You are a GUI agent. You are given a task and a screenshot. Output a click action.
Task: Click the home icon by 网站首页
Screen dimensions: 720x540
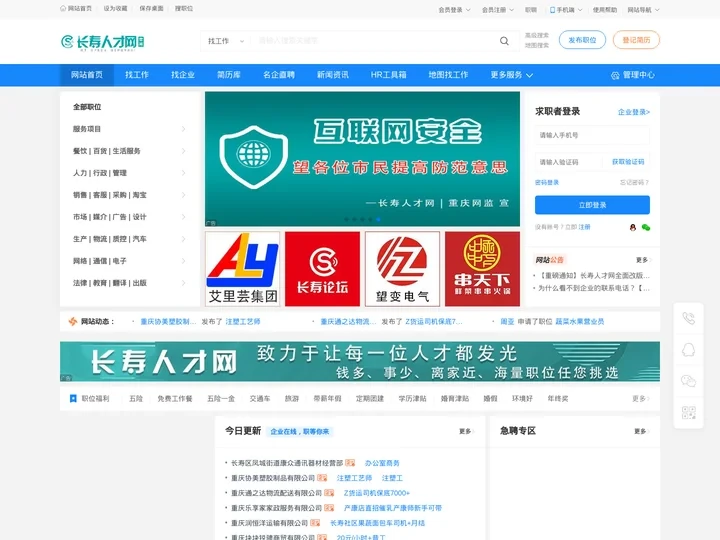pos(63,8)
